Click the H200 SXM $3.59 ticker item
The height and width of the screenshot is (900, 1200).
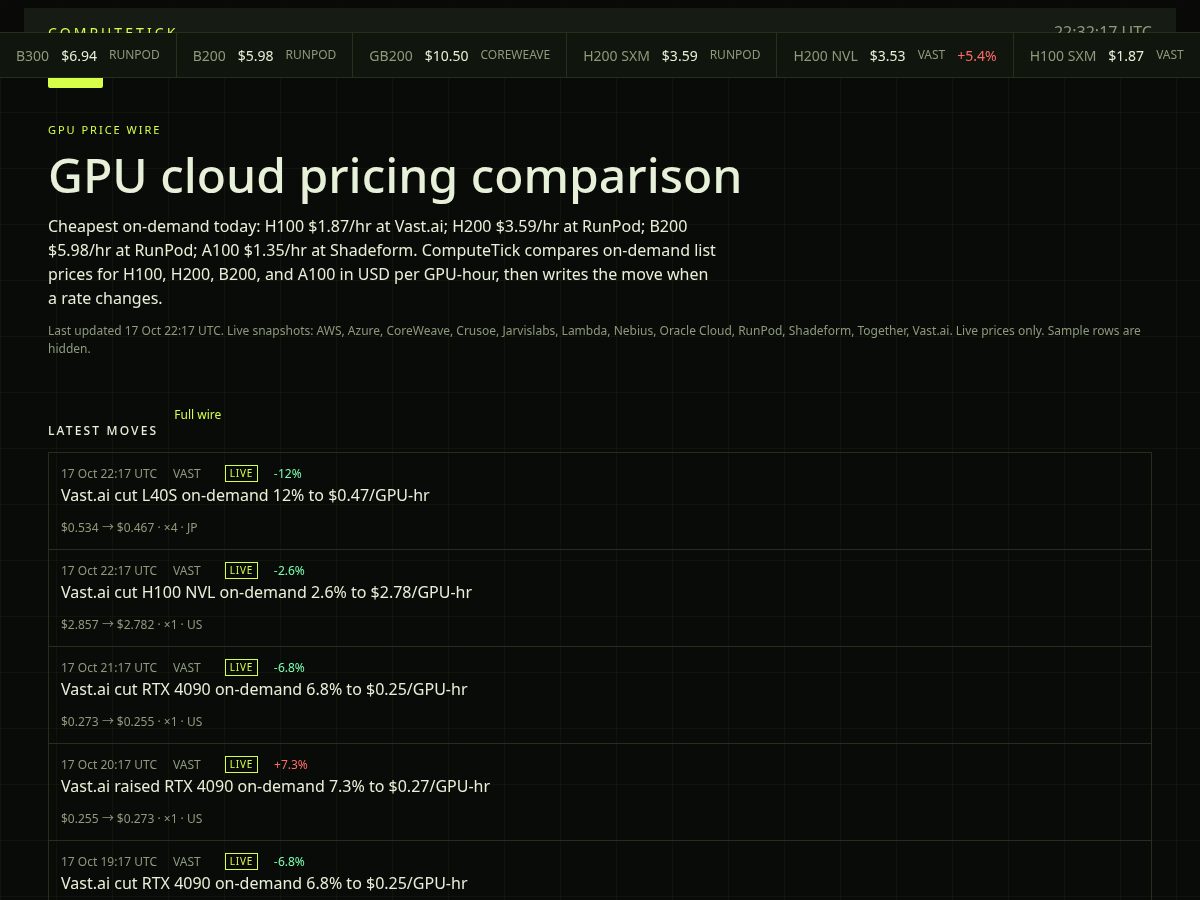[672, 55]
